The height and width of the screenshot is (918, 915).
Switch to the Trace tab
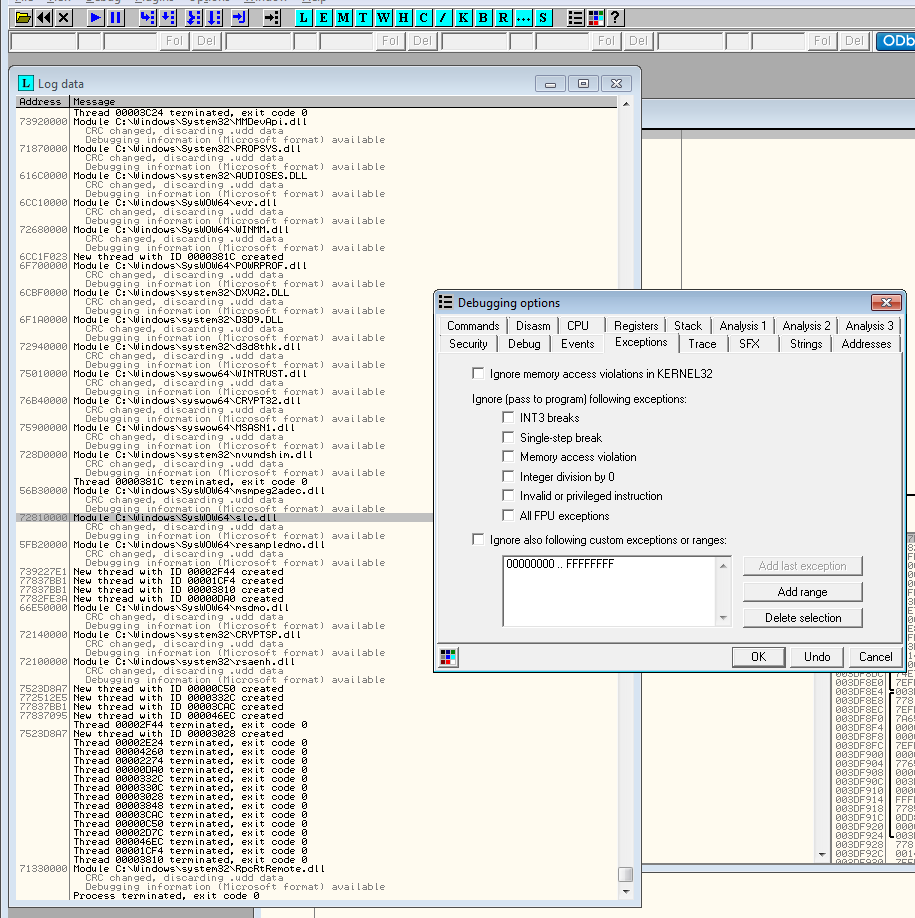702,343
